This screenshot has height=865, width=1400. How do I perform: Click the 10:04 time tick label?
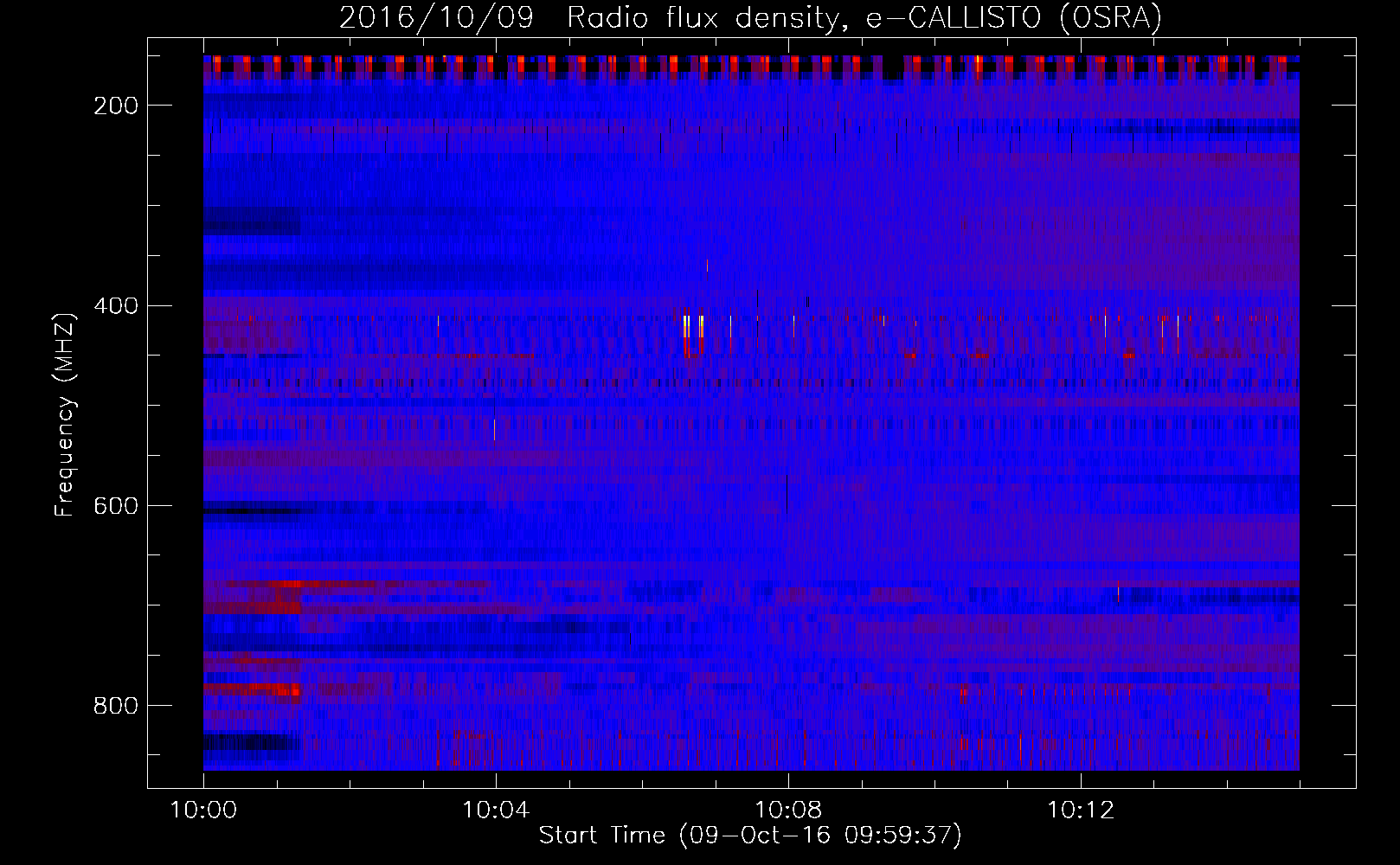[496, 811]
